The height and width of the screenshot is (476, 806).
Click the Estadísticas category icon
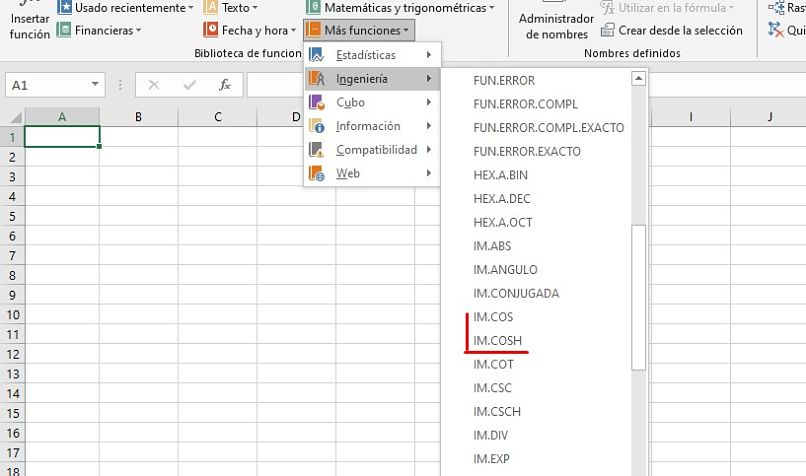point(317,55)
